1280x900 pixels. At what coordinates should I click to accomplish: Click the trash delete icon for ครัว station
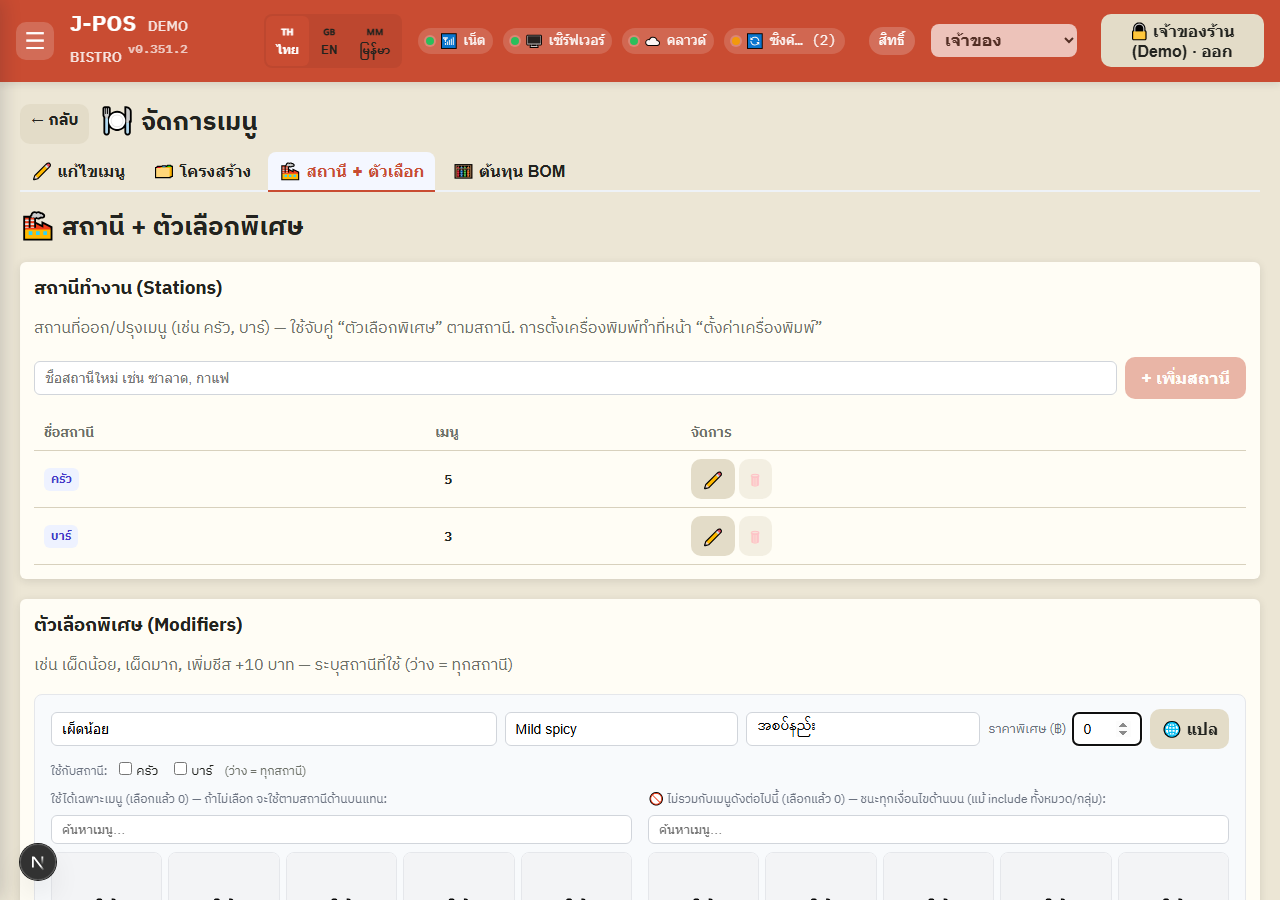coord(755,479)
